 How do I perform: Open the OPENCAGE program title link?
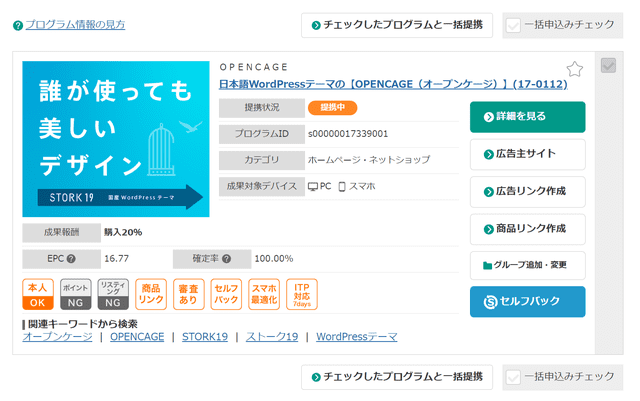point(393,84)
